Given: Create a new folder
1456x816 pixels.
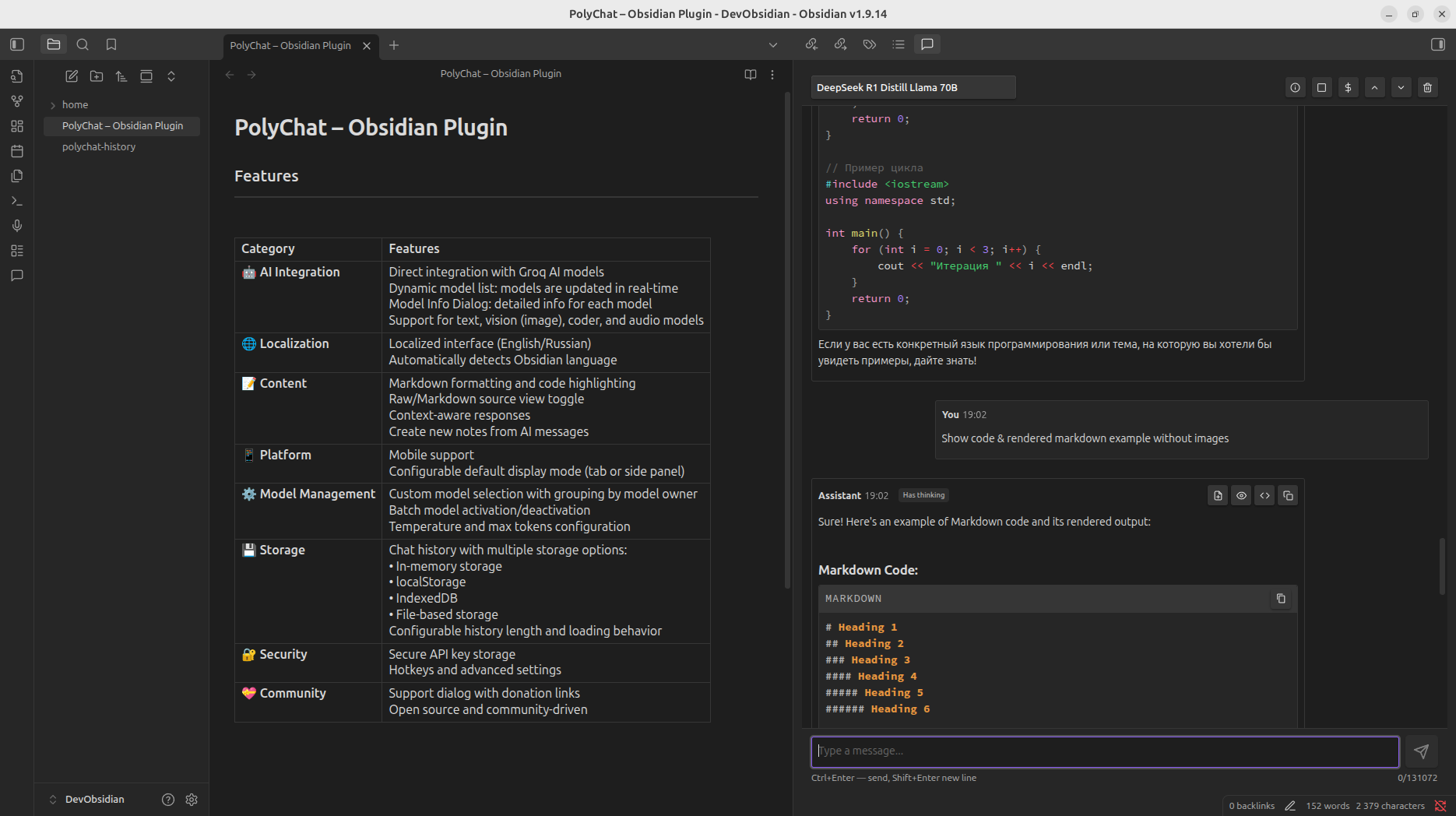Looking at the screenshot, I should (97, 76).
